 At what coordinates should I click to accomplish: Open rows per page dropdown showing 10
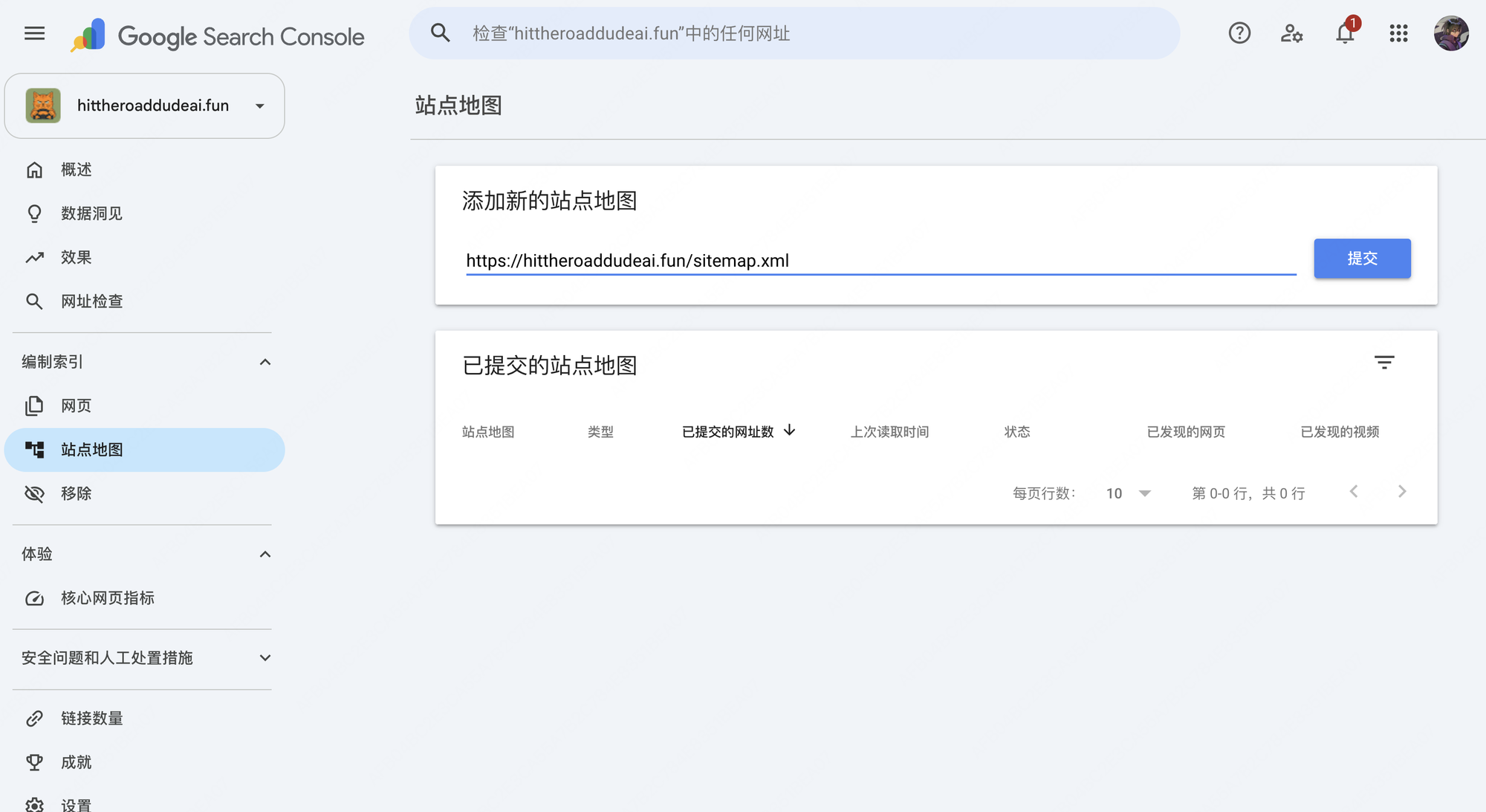click(x=1128, y=493)
